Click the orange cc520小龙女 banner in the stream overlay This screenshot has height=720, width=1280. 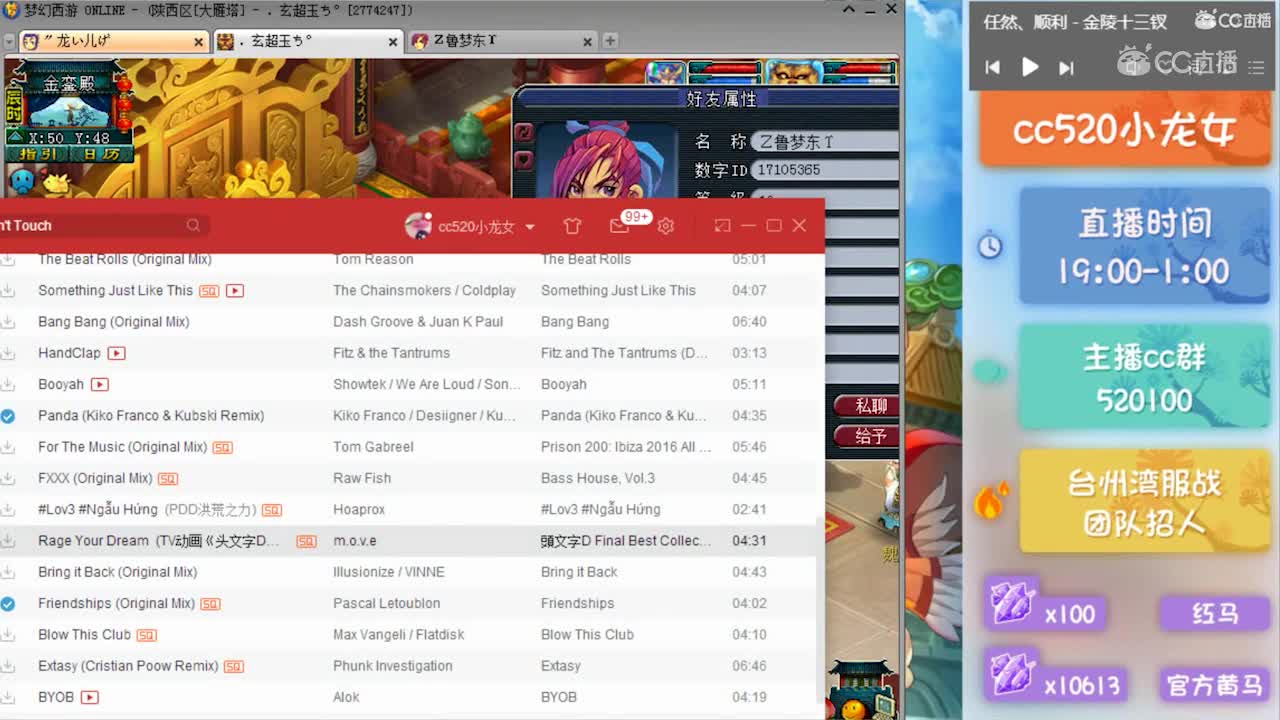coord(1124,131)
